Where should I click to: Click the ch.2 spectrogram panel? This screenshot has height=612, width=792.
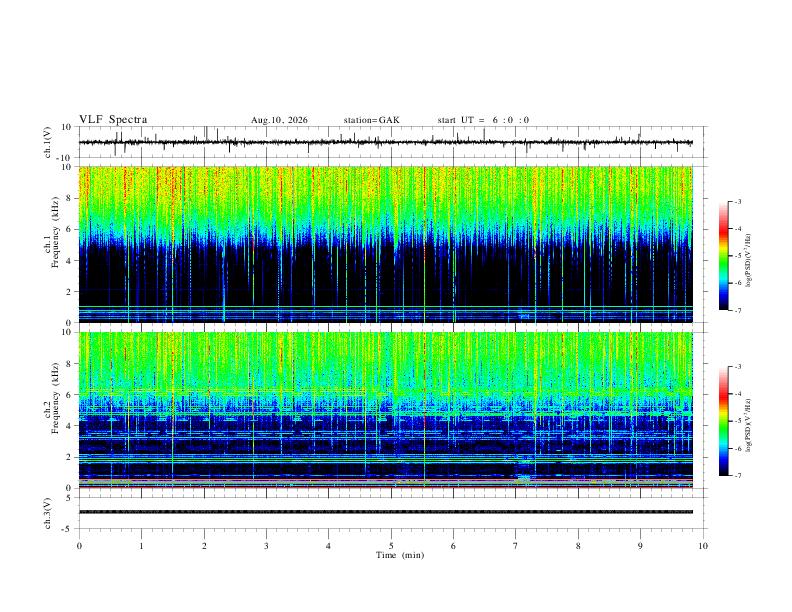pyautogui.click(x=386, y=410)
